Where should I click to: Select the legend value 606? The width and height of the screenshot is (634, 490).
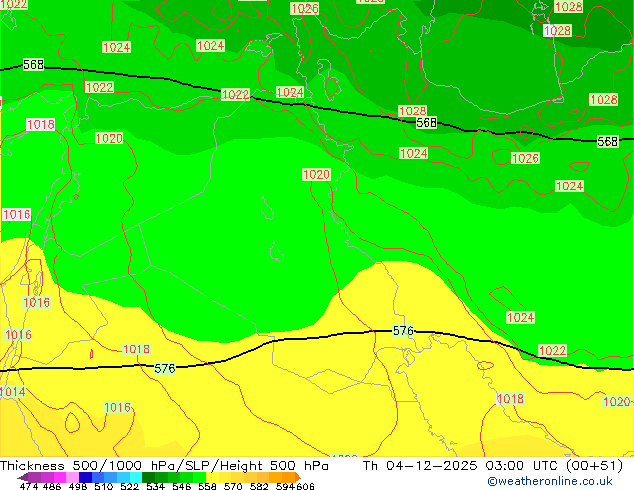(304, 486)
